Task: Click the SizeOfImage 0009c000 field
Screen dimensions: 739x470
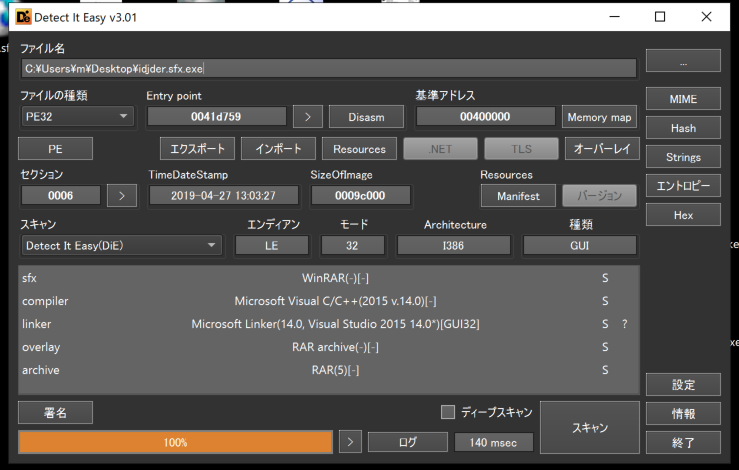Action: tap(360, 196)
